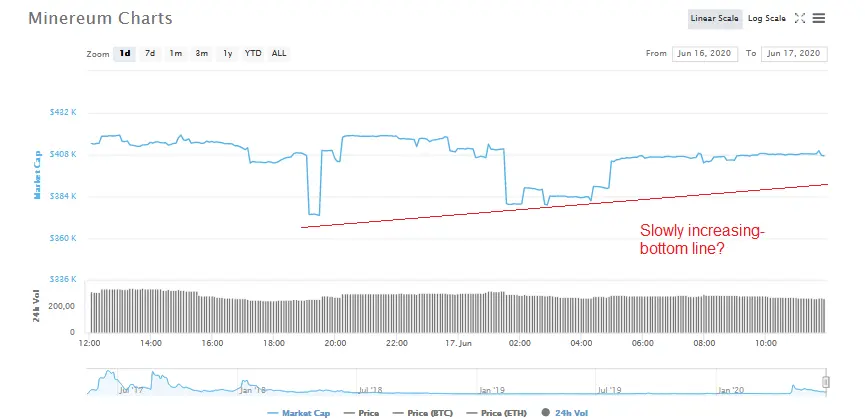Screen dimensions: 865x419
Task: Select the 3m zoom range
Action: [201, 53]
